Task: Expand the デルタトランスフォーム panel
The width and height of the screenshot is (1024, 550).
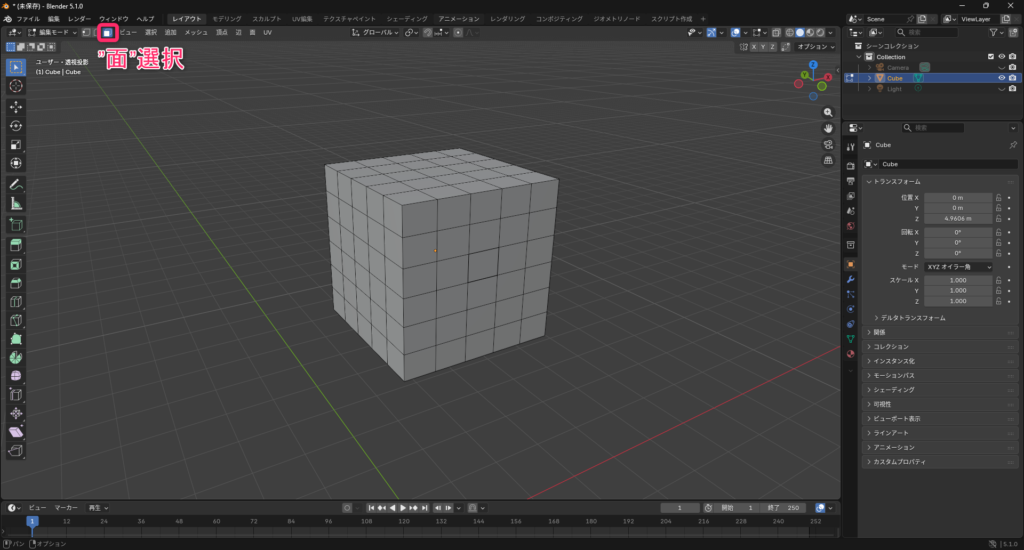Action: (x=912, y=318)
